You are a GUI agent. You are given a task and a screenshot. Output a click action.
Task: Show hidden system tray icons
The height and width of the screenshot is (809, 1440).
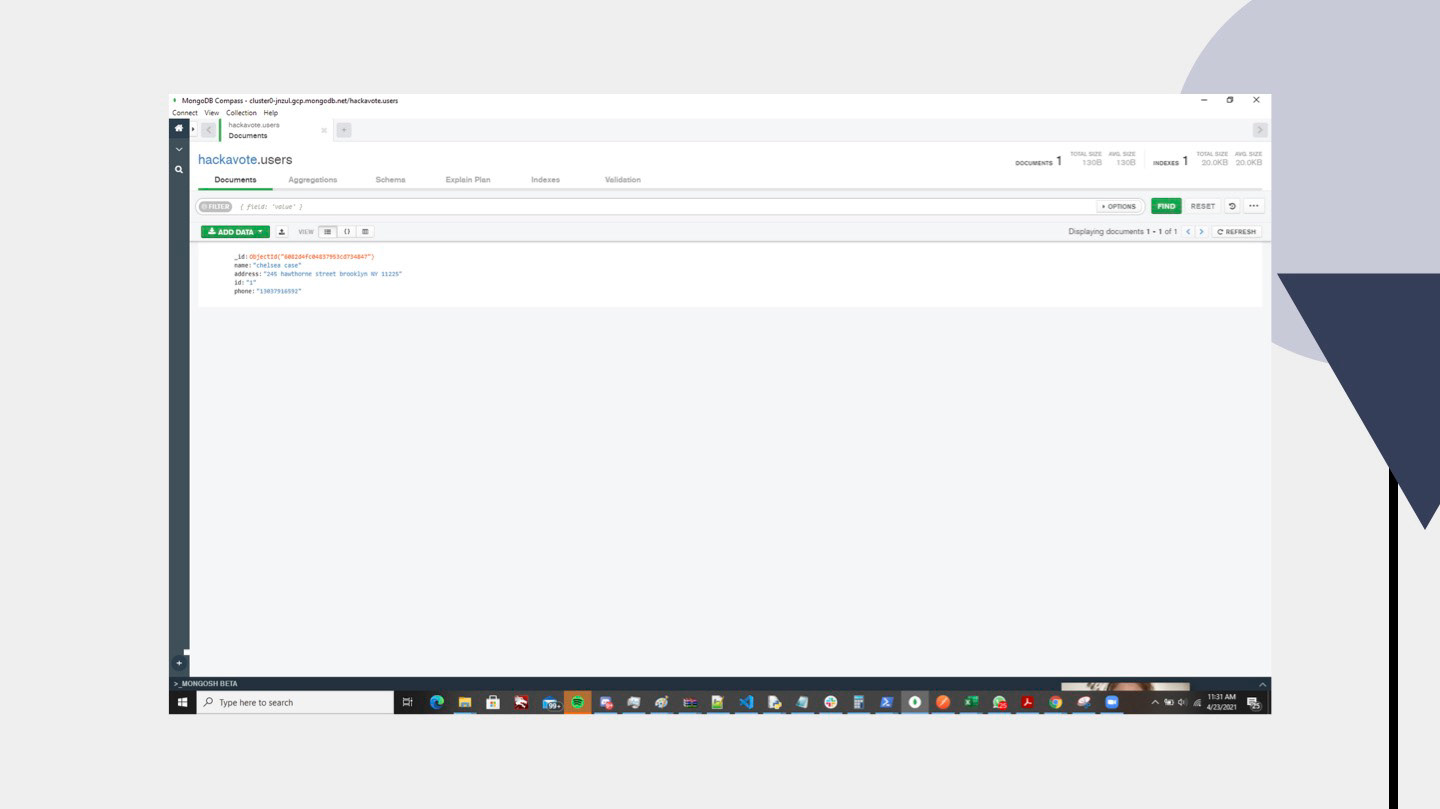1155,702
